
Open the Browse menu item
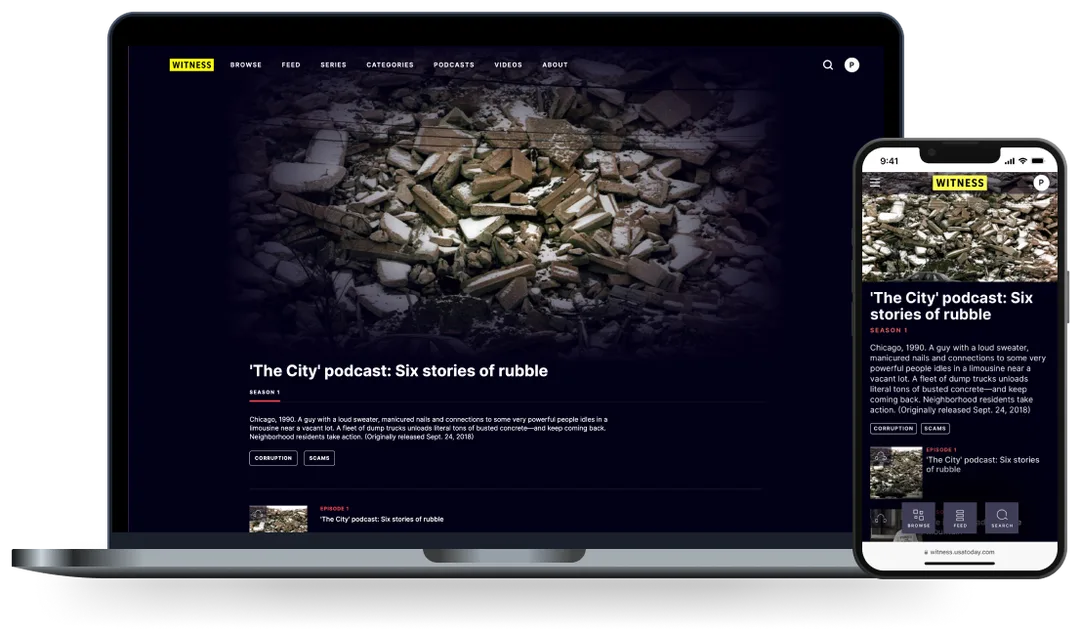[x=246, y=65]
